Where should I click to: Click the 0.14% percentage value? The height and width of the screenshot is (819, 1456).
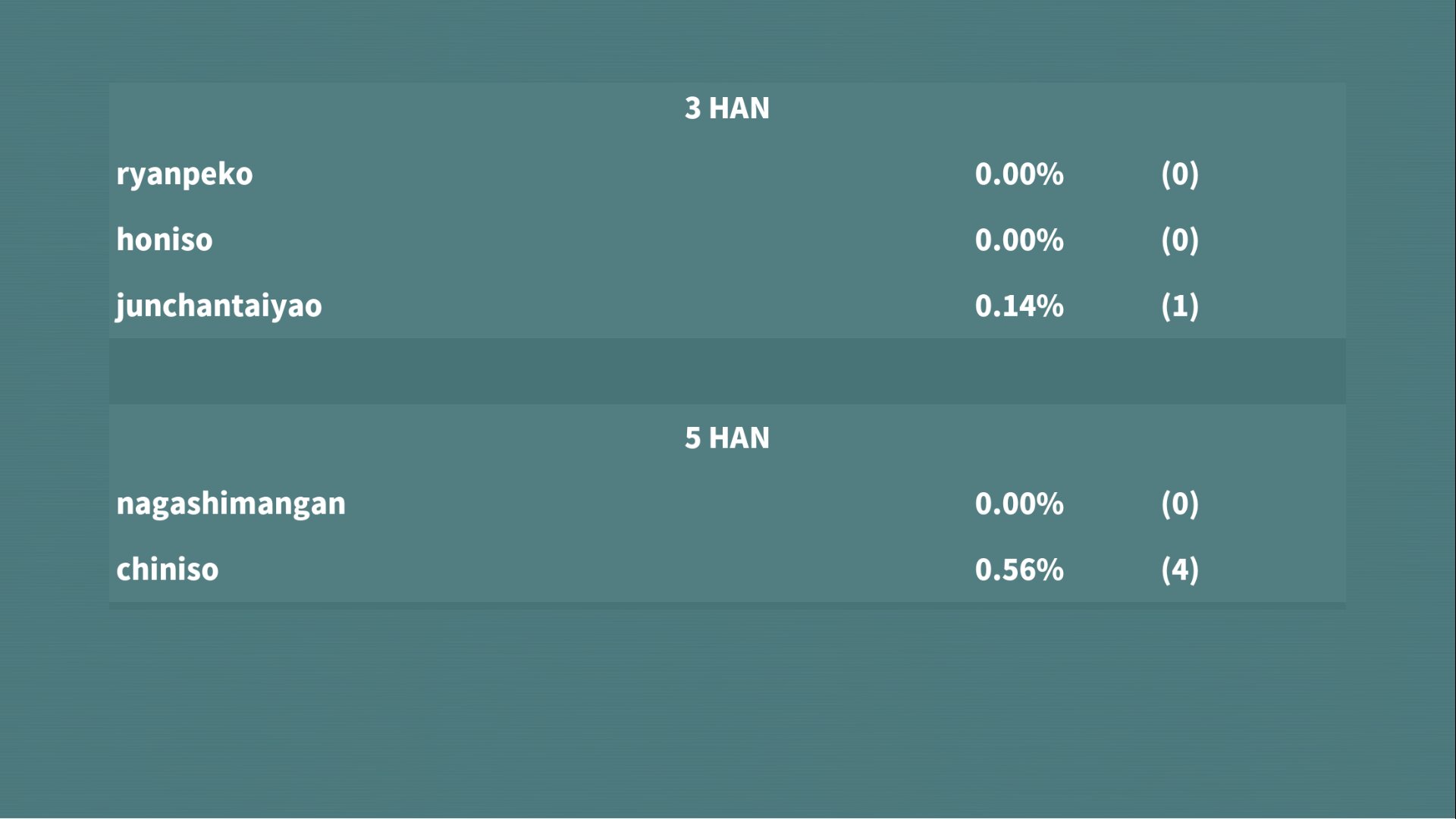1018,306
